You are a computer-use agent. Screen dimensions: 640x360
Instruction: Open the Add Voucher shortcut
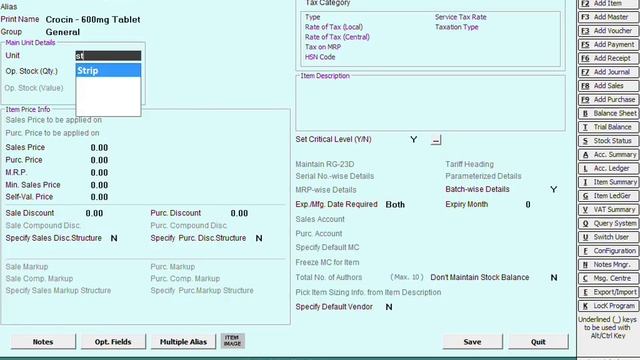(608, 31)
